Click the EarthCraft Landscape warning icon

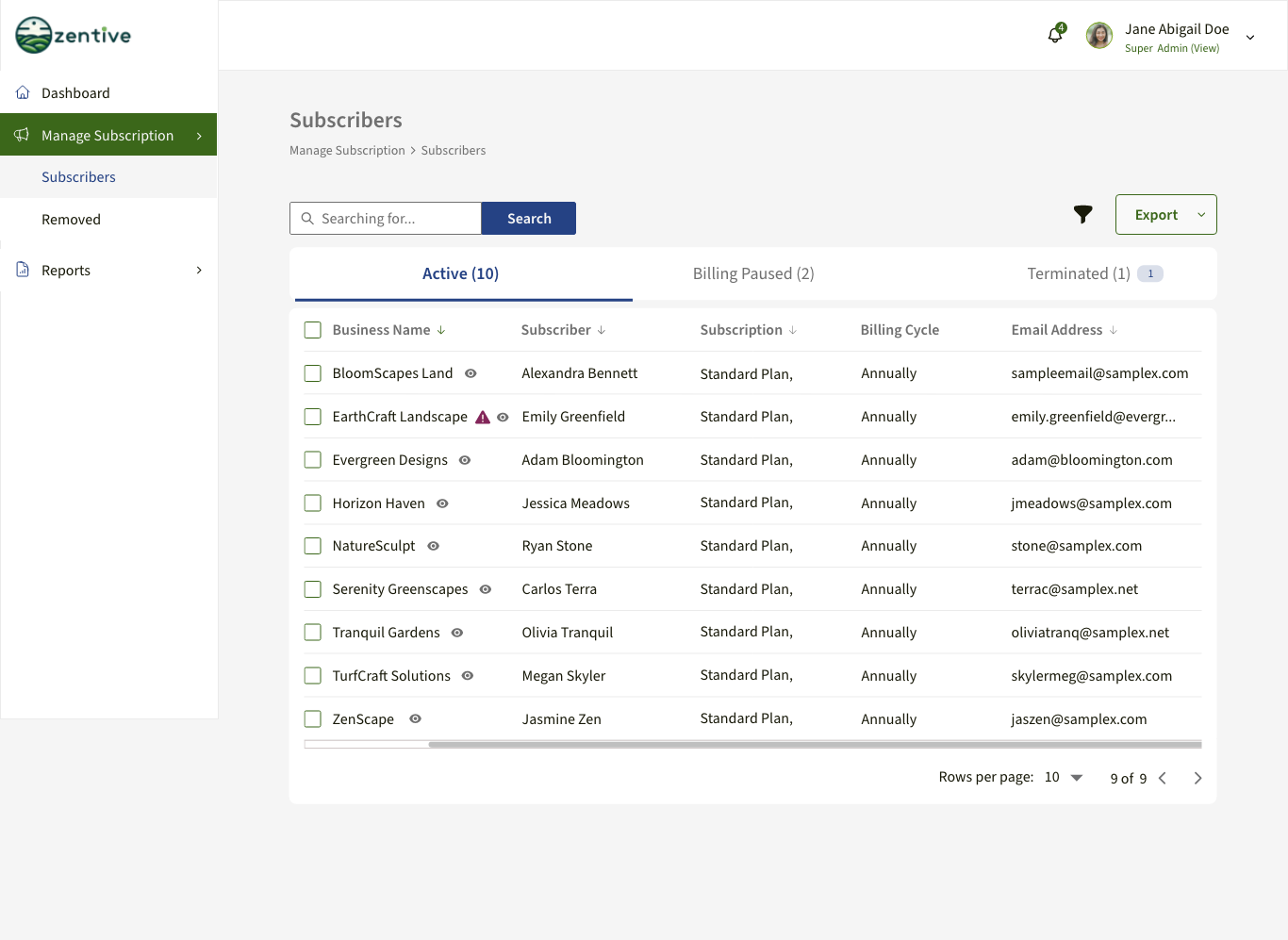pos(483,418)
